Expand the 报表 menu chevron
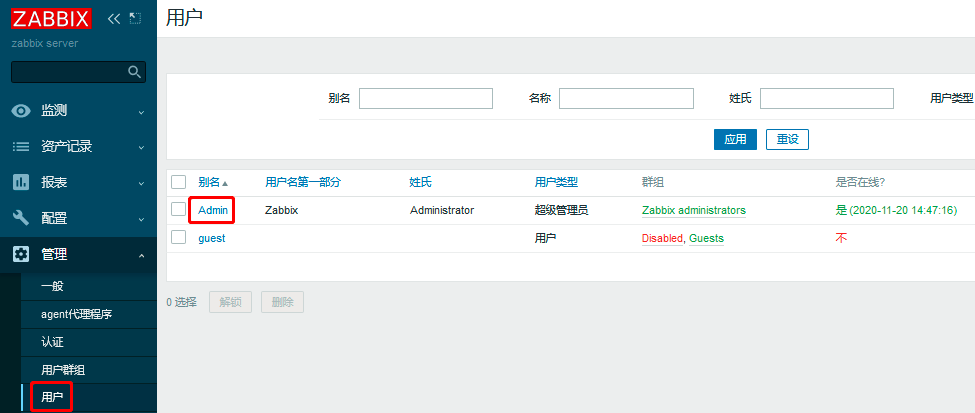Image resolution: width=975 pixels, height=413 pixels. 141,184
